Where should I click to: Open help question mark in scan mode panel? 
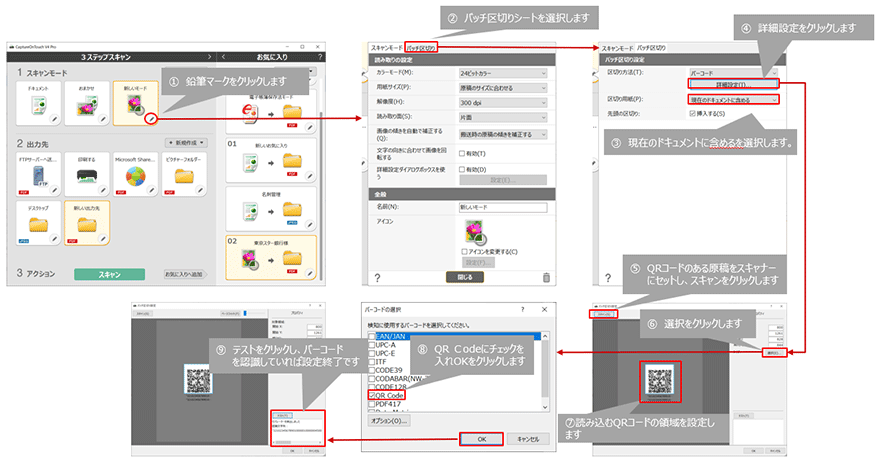[377, 278]
